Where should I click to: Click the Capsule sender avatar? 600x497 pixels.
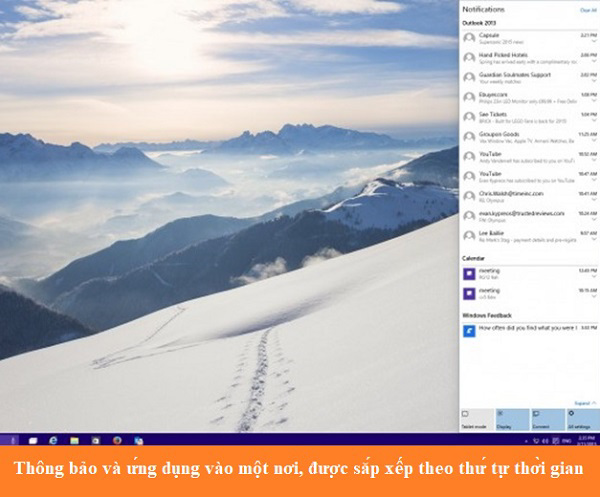(469, 38)
